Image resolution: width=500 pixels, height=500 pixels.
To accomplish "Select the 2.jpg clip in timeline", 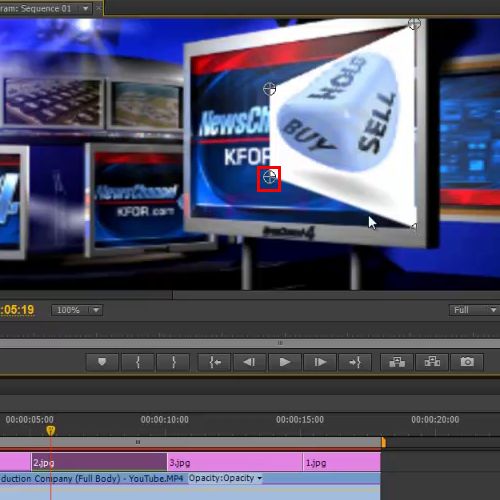I will pos(99,462).
